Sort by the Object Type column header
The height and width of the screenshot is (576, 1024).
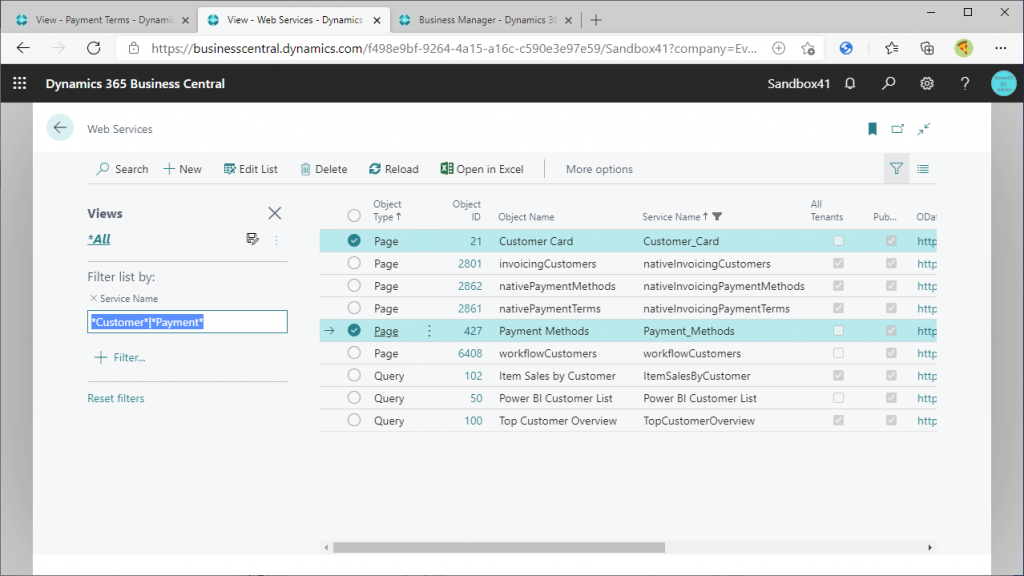coord(387,210)
